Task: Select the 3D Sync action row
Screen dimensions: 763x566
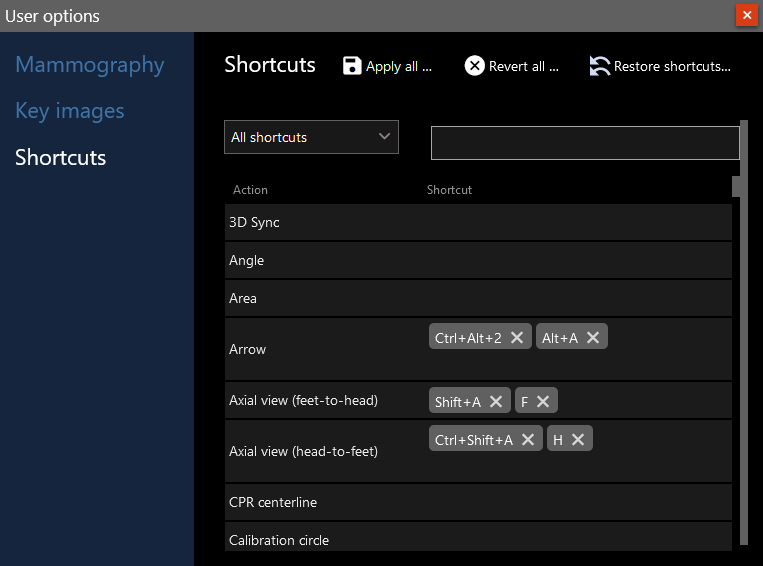Action: click(x=478, y=223)
